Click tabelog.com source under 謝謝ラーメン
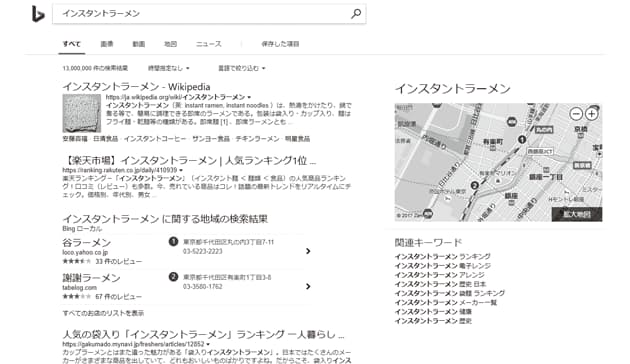The height and width of the screenshot is (364, 630). click(80, 288)
